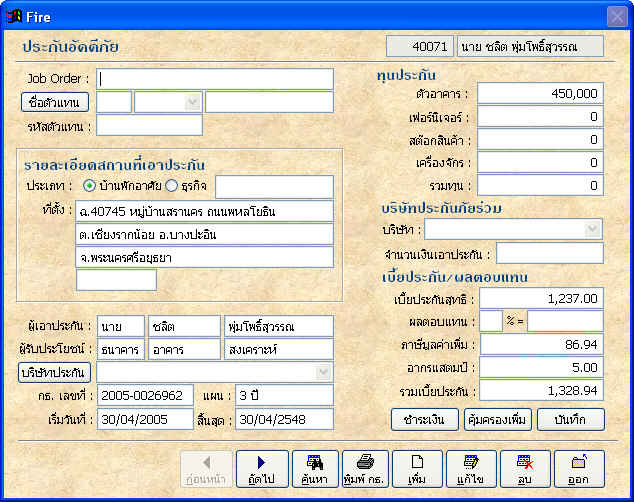Click the ชื่อตัวแทน button
This screenshot has width=634, height=502.
point(55,102)
